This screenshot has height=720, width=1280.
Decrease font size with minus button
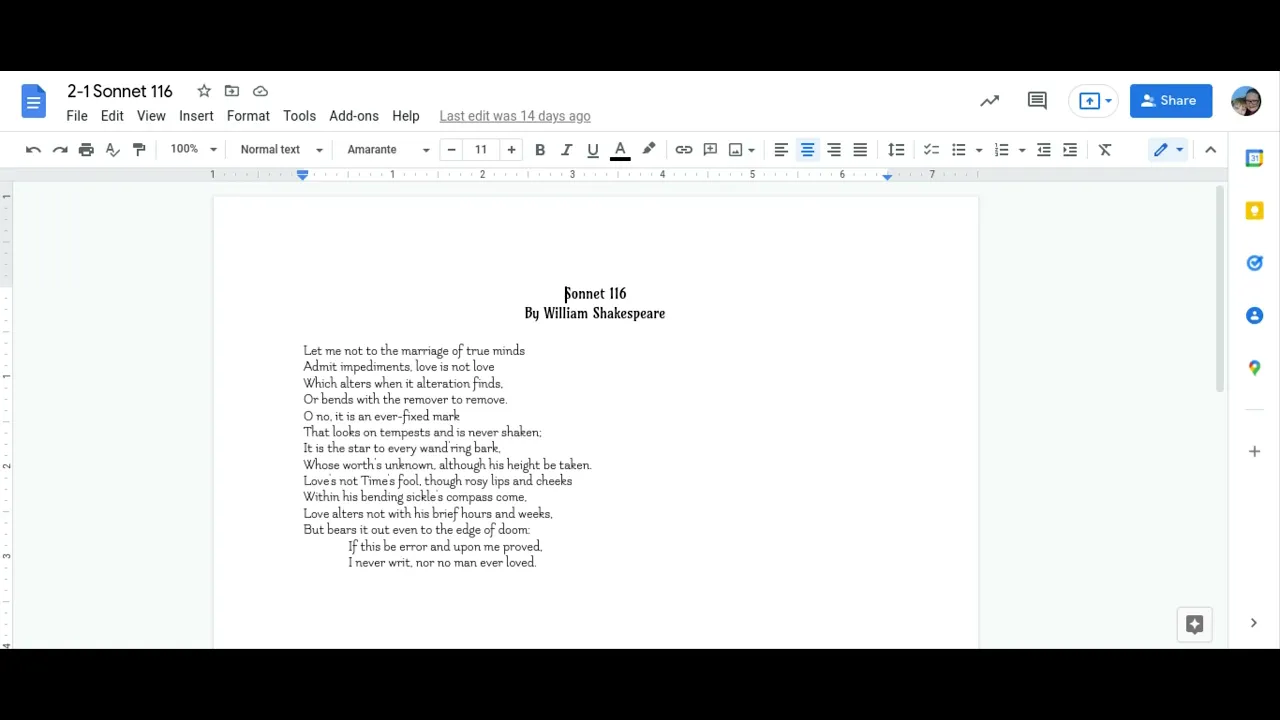(451, 150)
